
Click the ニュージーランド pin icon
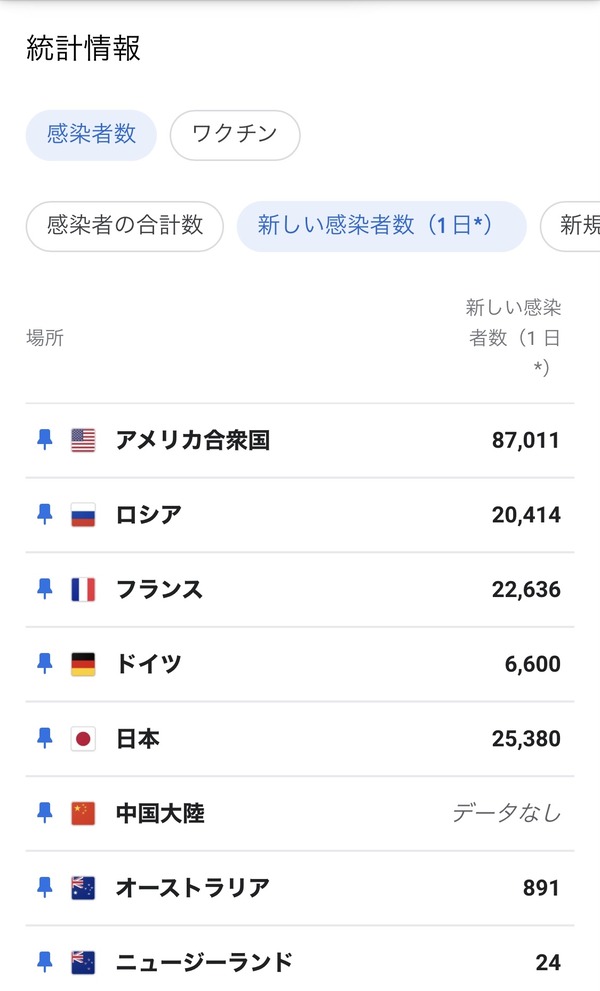(44, 962)
